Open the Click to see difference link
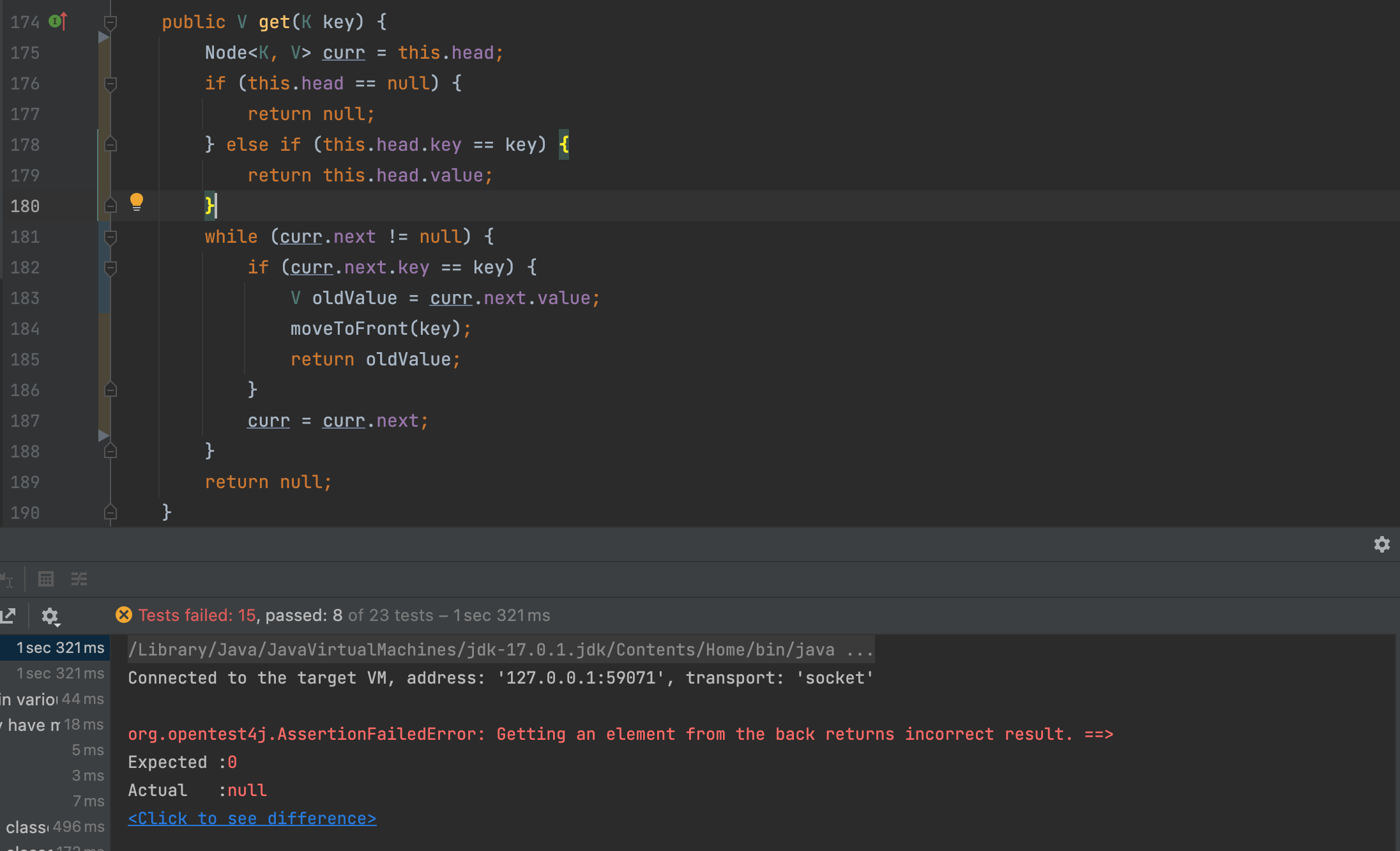This screenshot has width=1400, height=851. pyautogui.click(x=252, y=818)
